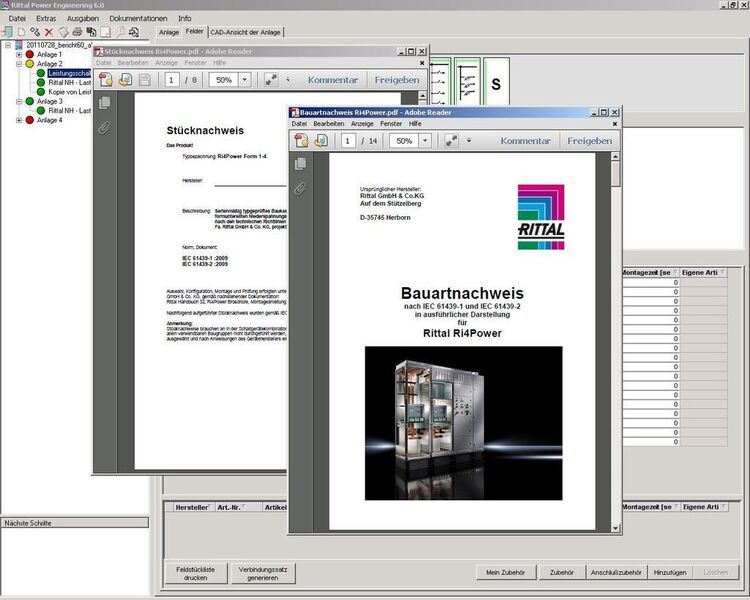Open Kommentar pane in Stücknachweis window
This screenshot has height=600, width=750.
pos(333,80)
